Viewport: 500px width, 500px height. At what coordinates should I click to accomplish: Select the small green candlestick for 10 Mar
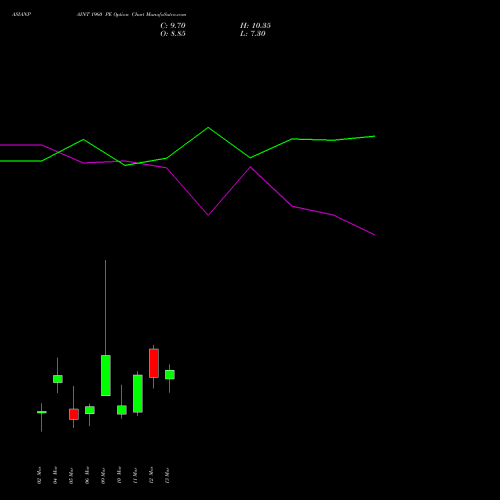tap(122, 410)
